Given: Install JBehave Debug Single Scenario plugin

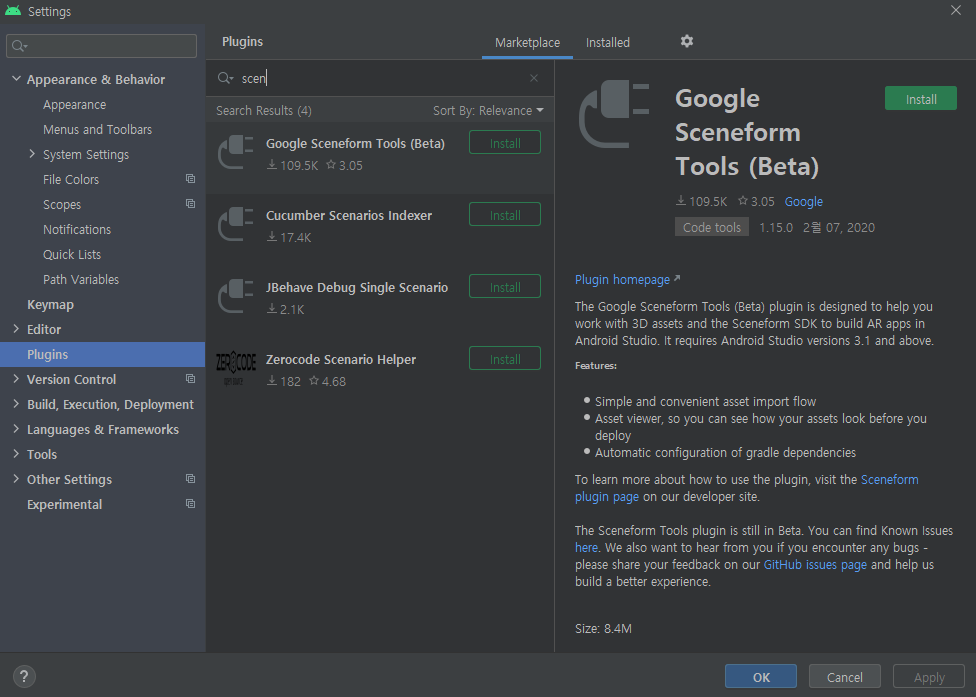Looking at the screenshot, I should click(505, 287).
